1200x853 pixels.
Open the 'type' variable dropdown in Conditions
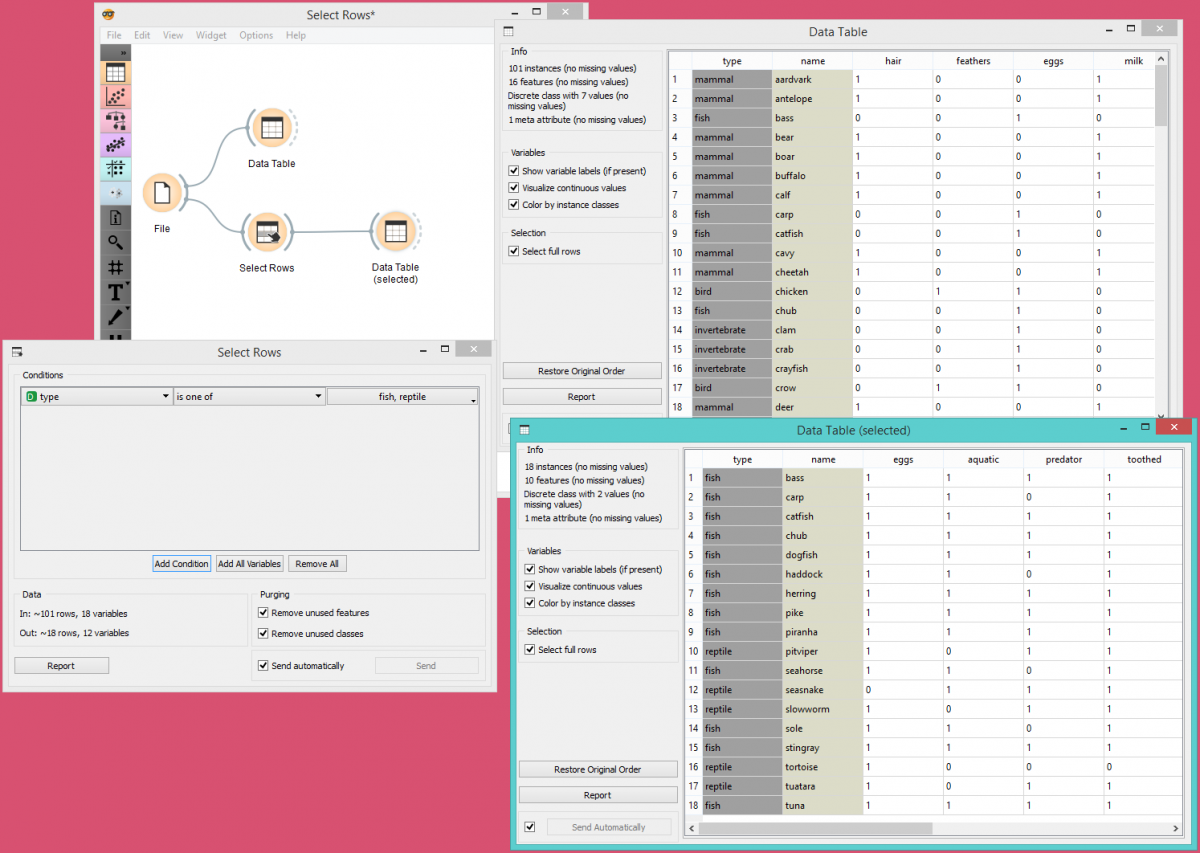(x=97, y=397)
